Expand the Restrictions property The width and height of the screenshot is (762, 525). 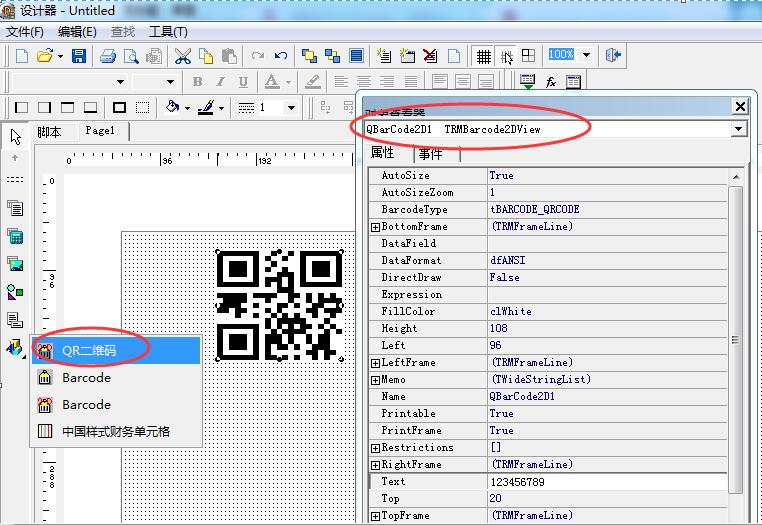coord(375,448)
